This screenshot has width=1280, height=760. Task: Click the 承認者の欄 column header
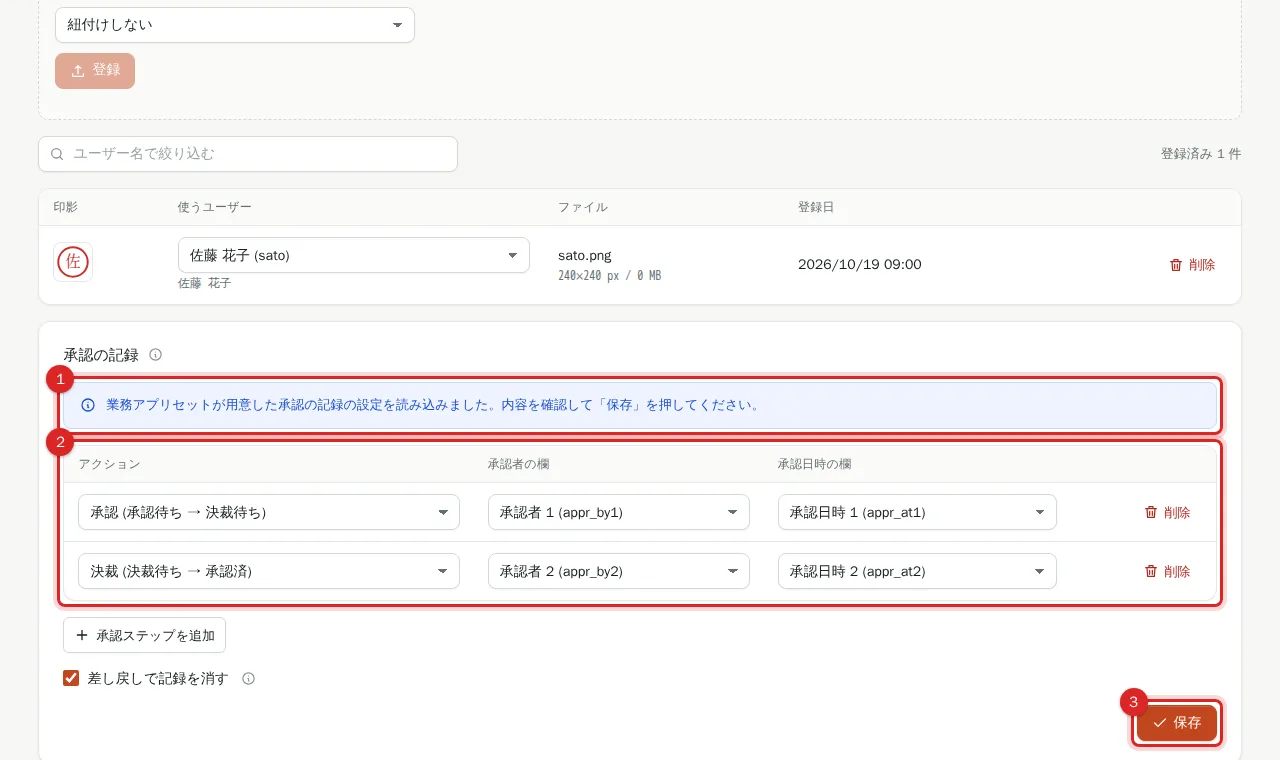(518, 464)
